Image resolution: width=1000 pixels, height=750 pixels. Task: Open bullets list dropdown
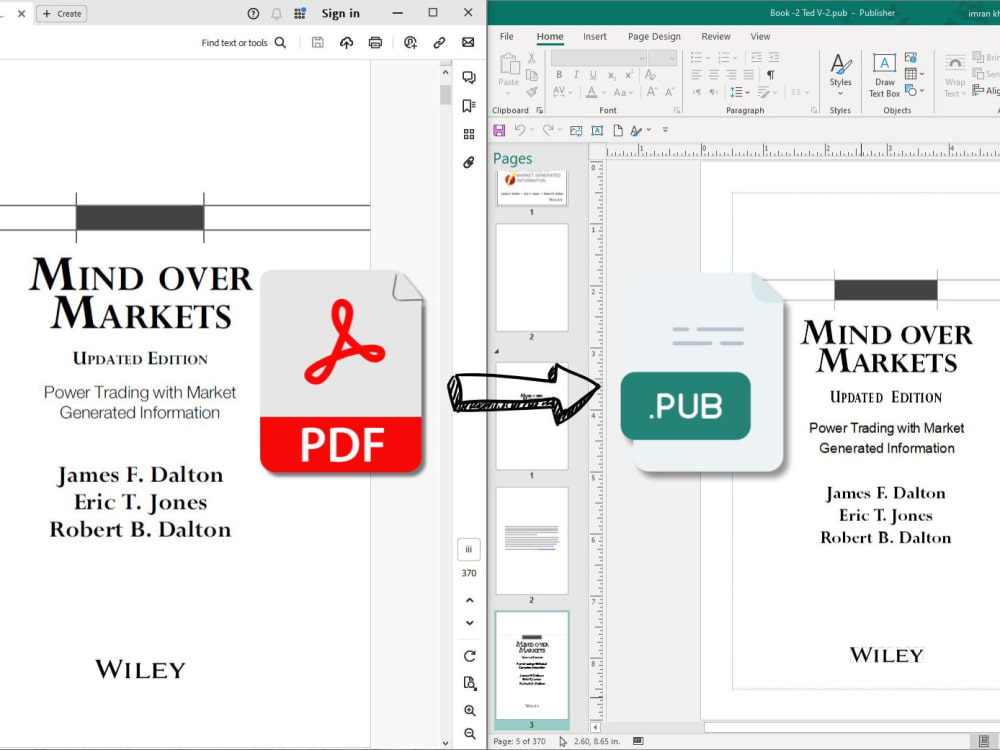[x=700, y=57]
